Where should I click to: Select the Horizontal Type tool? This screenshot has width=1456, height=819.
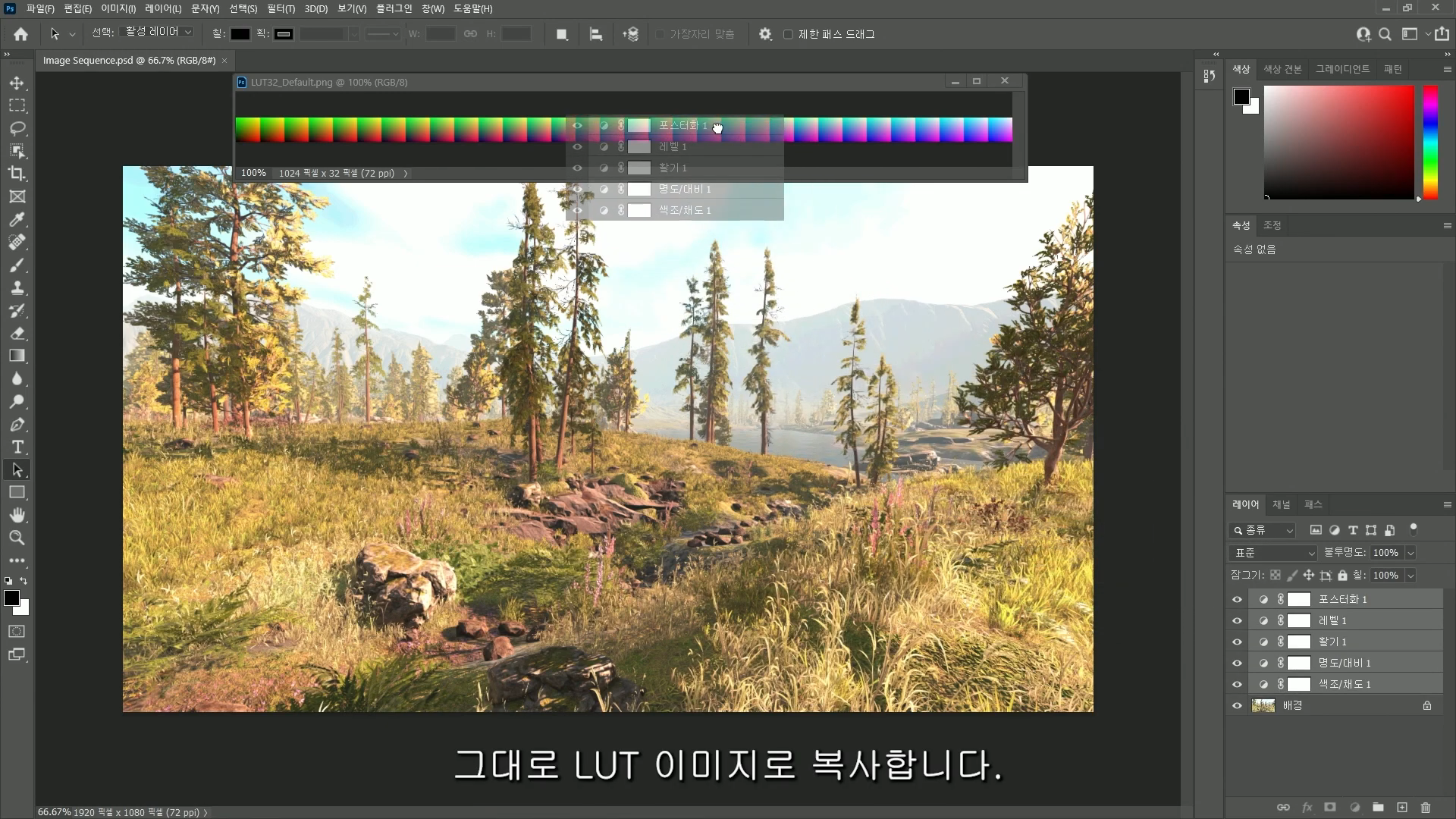pyautogui.click(x=17, y=447)
